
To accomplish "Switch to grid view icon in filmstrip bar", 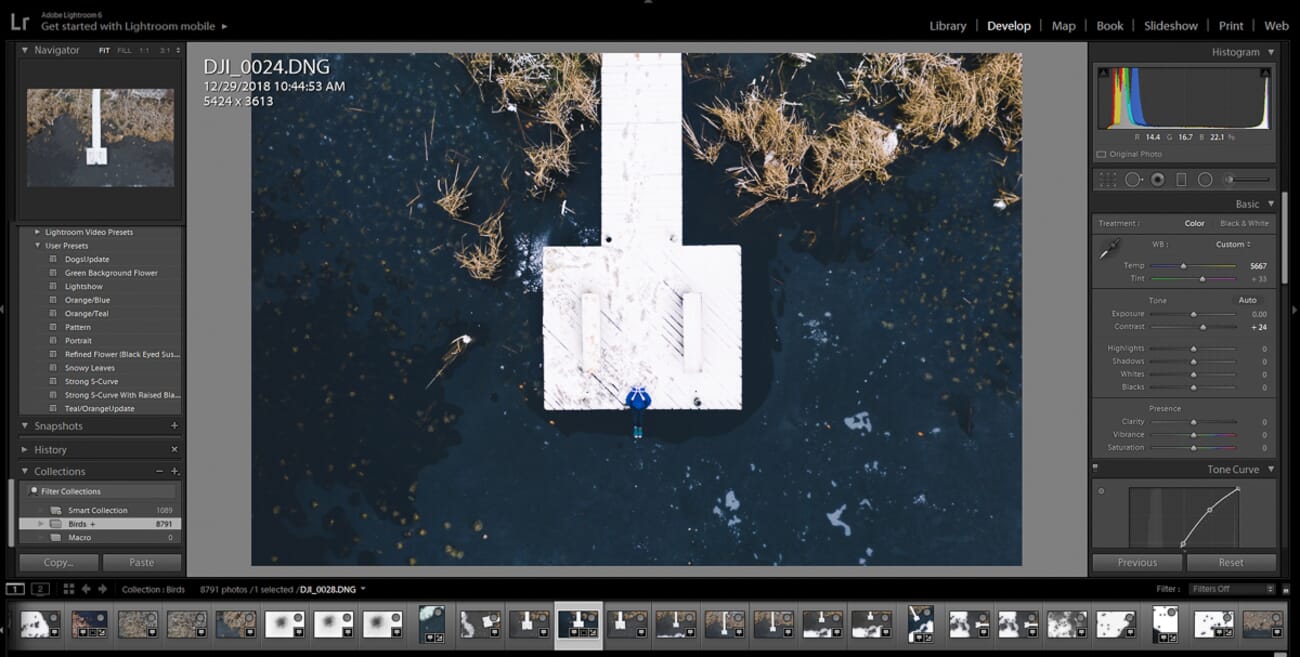I will (x=69, y=589).
